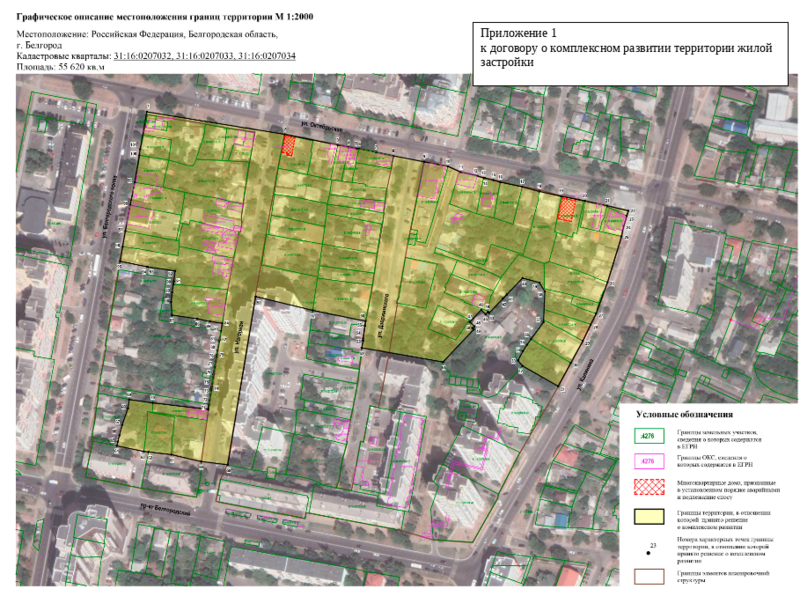The width and height of the screenshot is (800, 589).
Task: Click the 'г. Белгород' line
Action: [39, 45]
